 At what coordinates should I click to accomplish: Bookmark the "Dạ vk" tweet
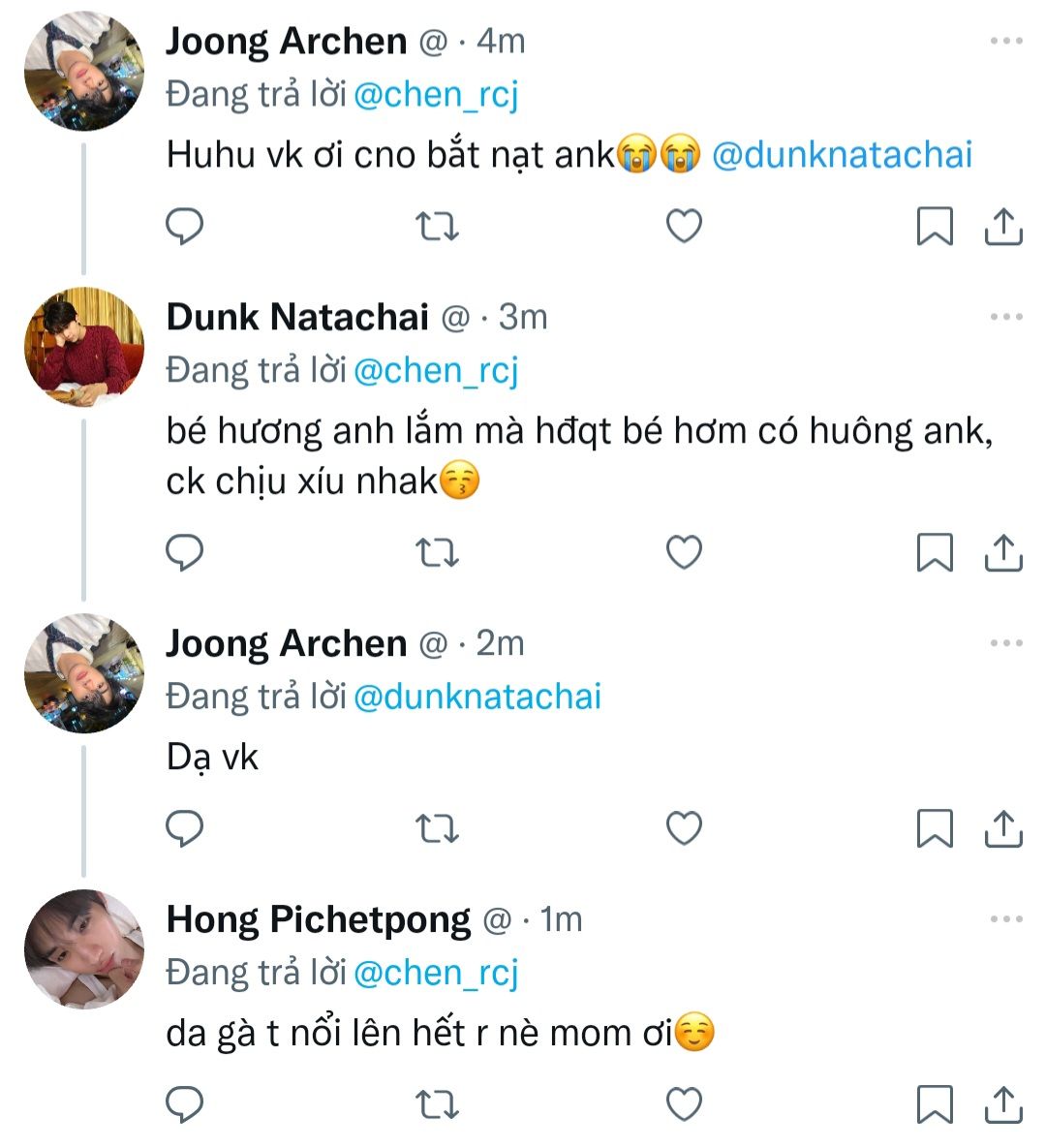(x=935, y=828)
